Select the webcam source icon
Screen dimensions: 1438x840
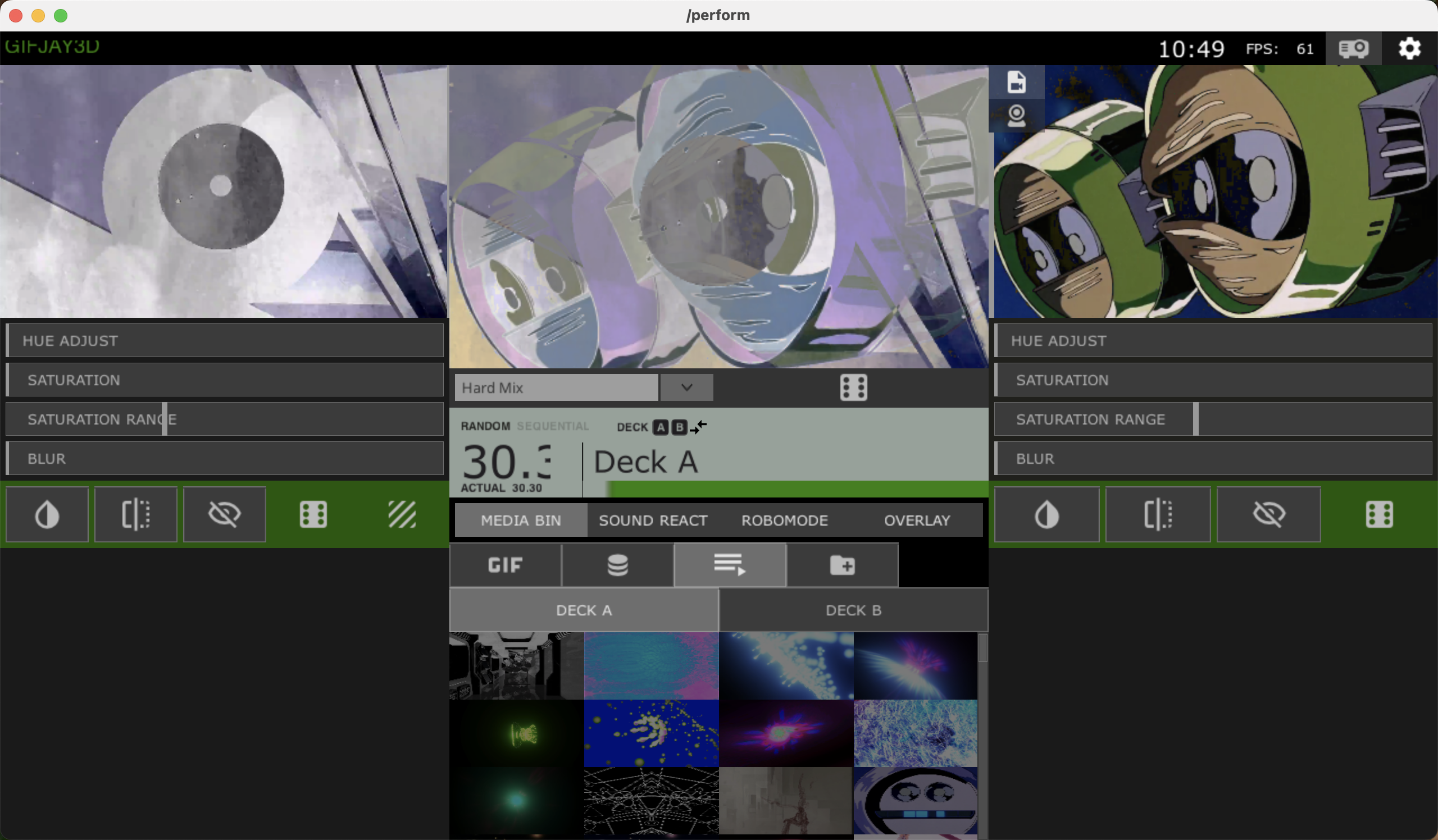pos(1016,116)
